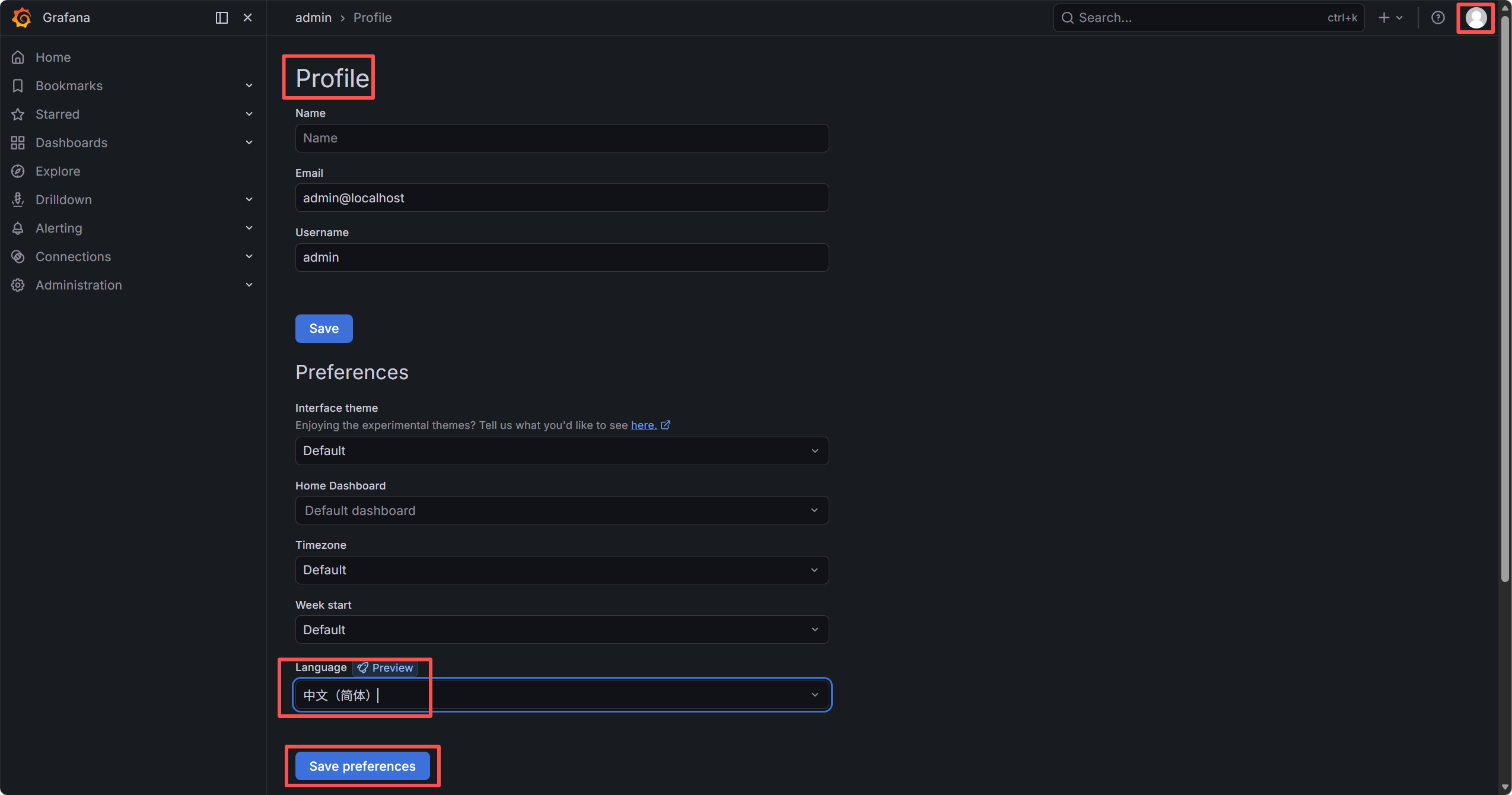Open Dashboards in sidebar menu
The height and width of the screenshot is (795, 1512).
71,143
